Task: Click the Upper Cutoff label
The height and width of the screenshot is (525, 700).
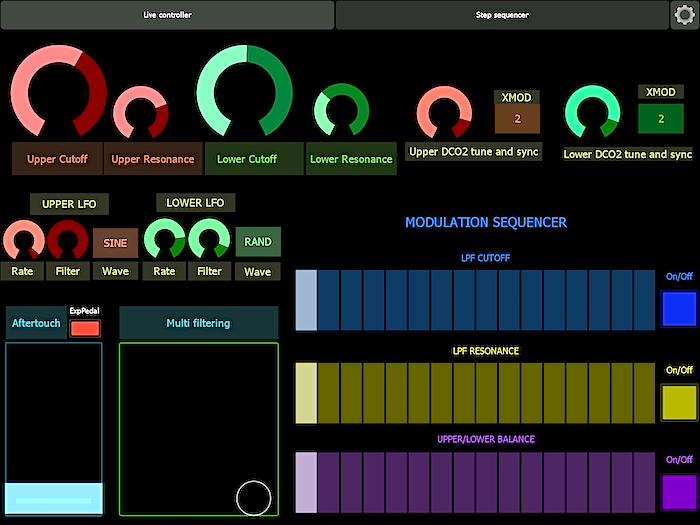Action: [58, 159]
